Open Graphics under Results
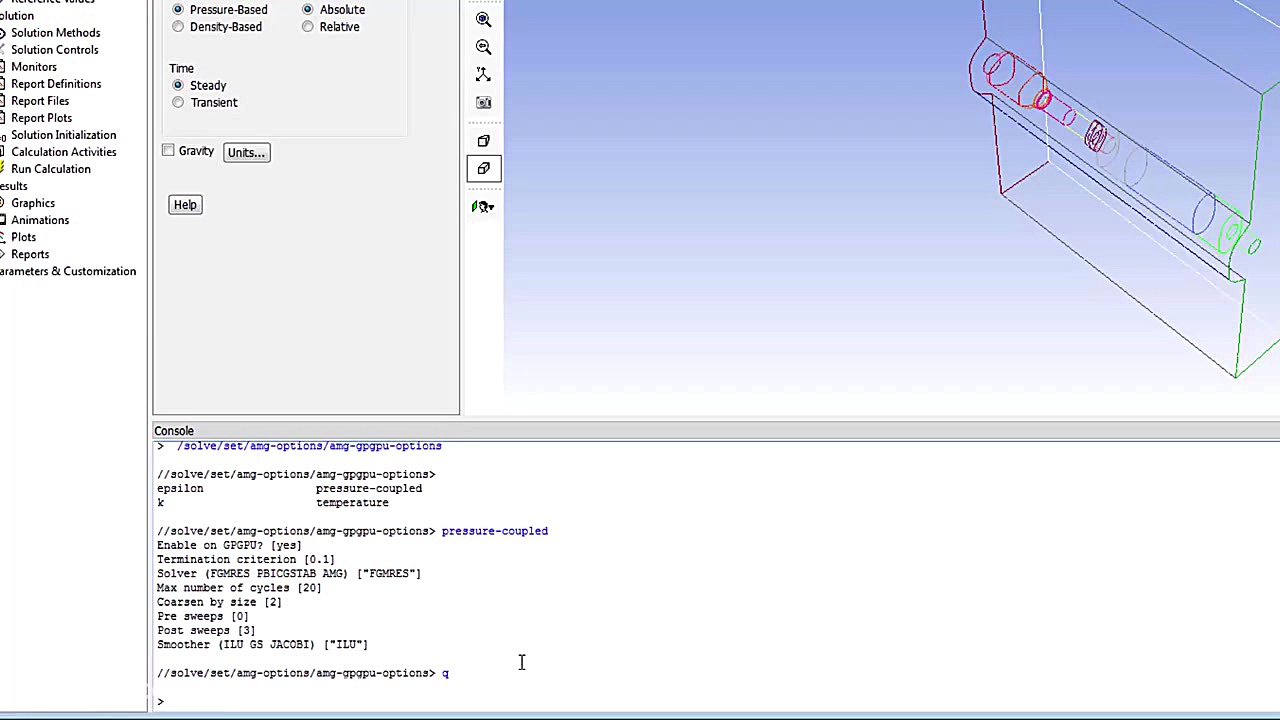The height and width of the screenshot is (720, 1280). 33,203
